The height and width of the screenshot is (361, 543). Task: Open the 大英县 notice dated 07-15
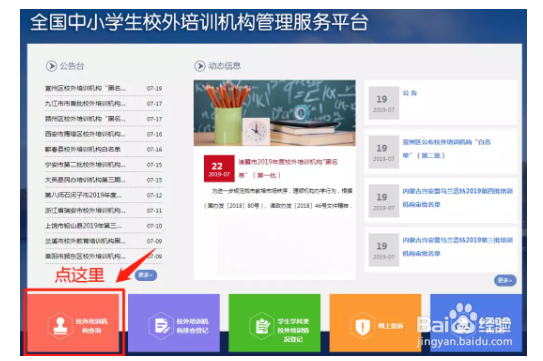[103, 180]
